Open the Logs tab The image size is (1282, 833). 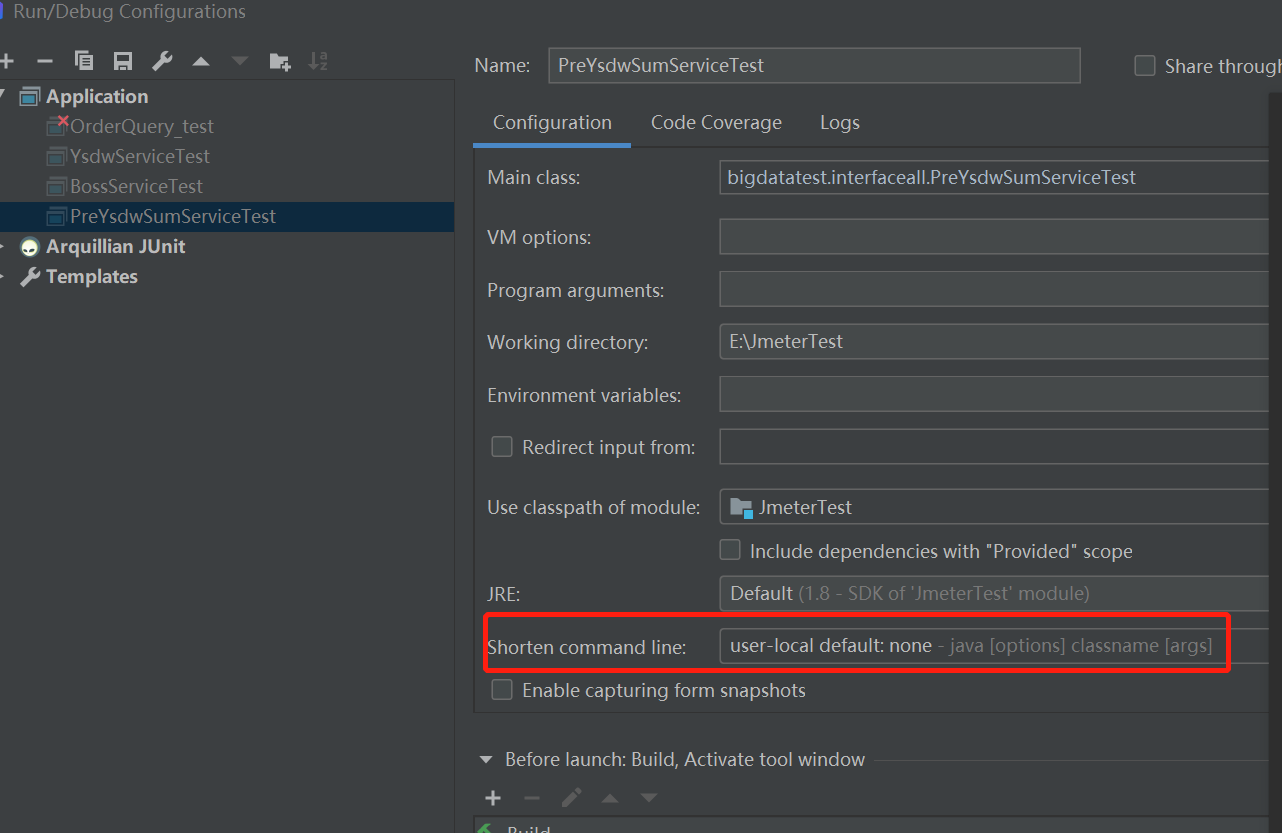point(839,123)
